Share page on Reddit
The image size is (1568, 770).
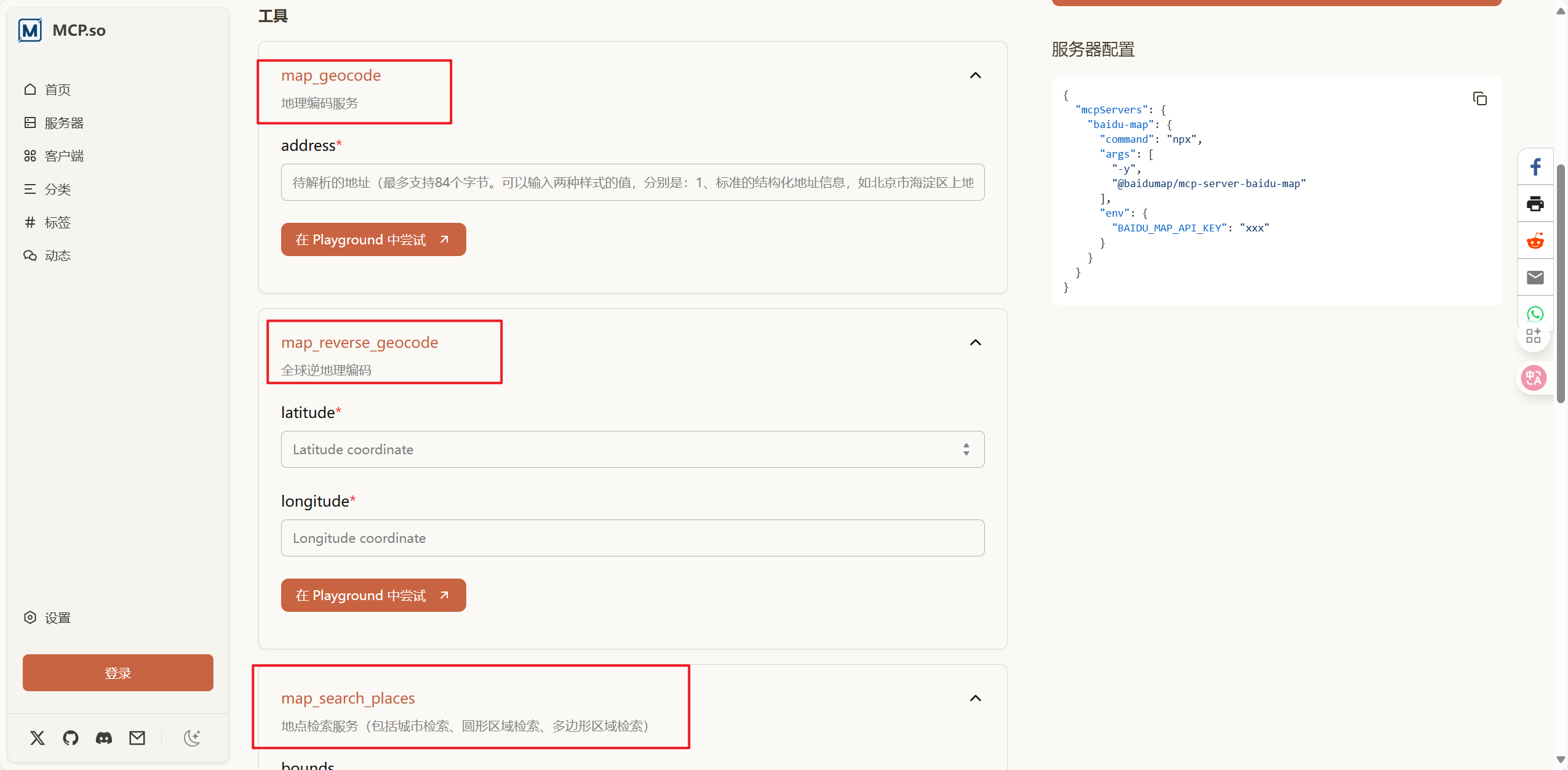tap(1535, 241)
